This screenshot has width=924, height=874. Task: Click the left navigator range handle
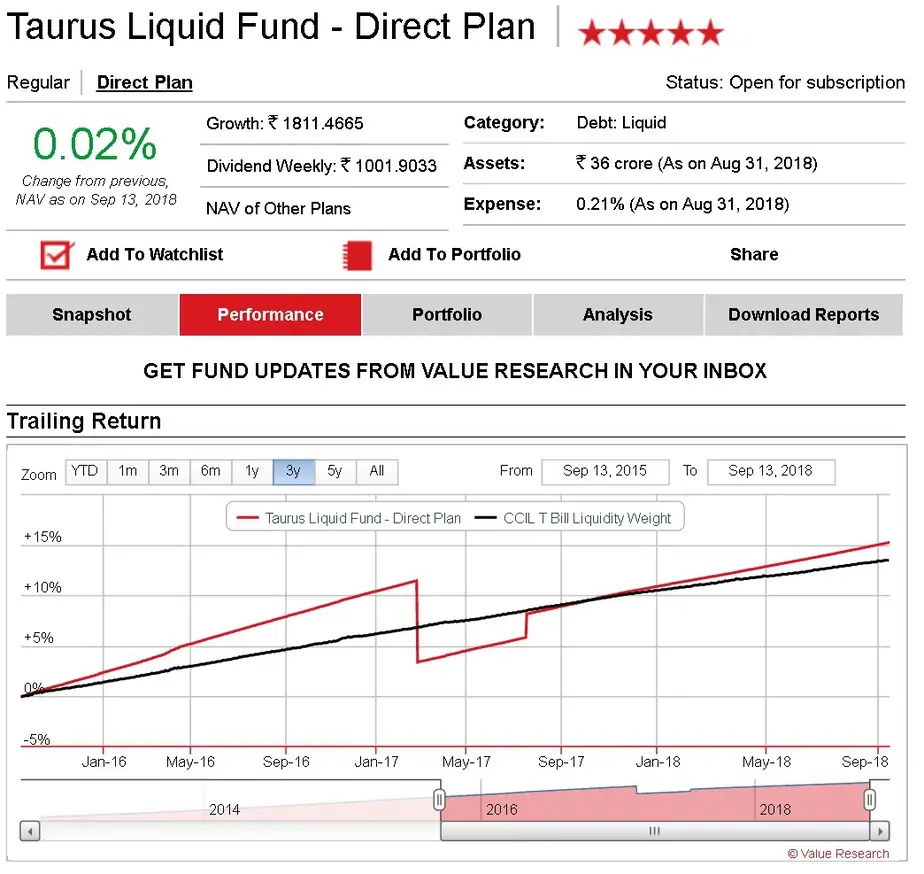(x=439, y=800)
